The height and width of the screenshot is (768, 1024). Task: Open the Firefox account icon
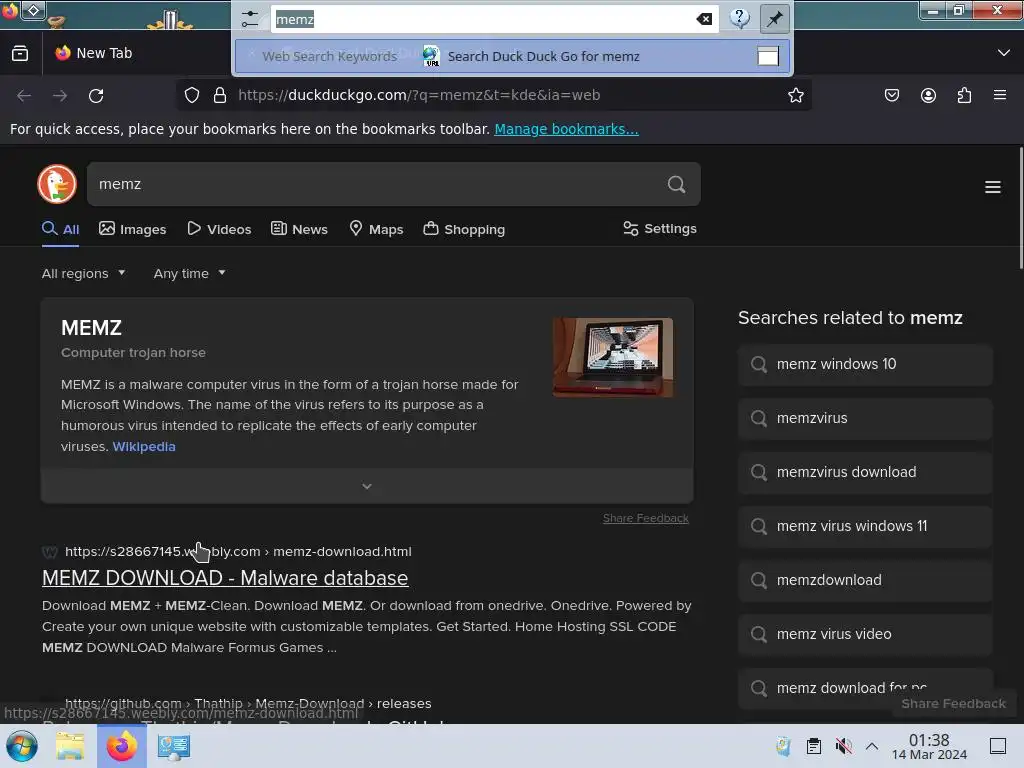pyautogui.click(x=928, y=95)
